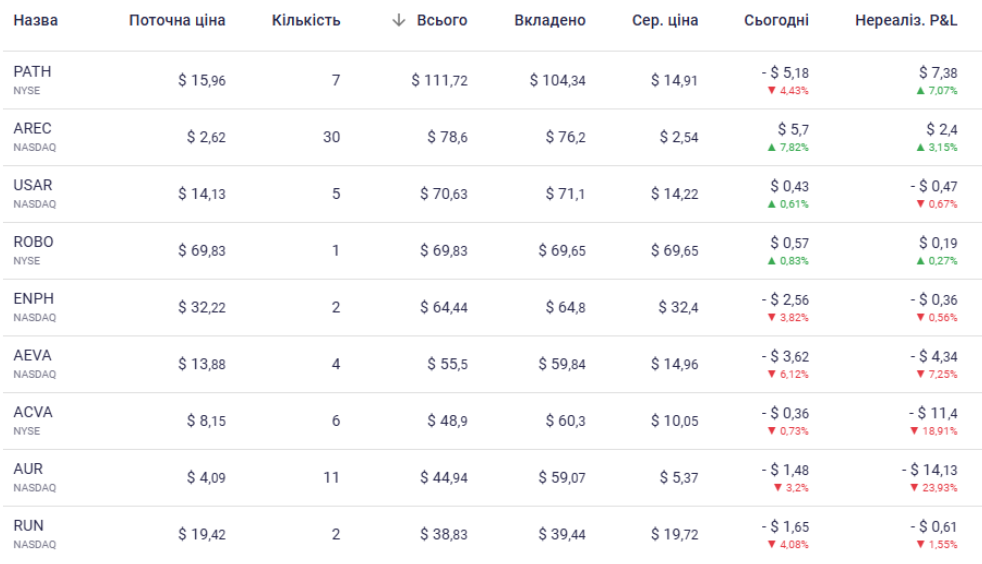Click AREC today's gain of 7,82%
982x564 pixels.
pyautogui.click(x=788, y=147)
